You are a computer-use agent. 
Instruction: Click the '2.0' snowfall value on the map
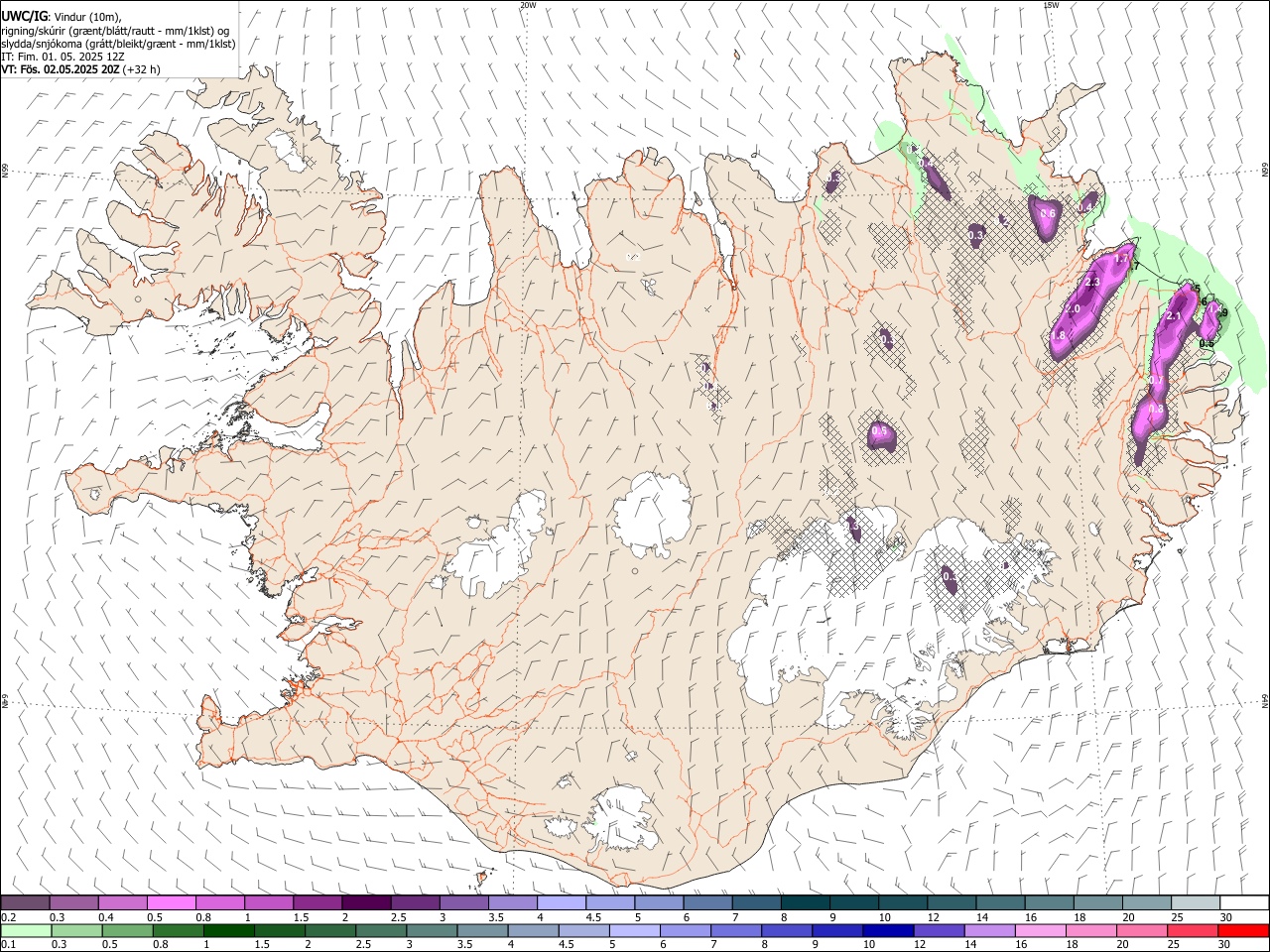coord(1073,309)
